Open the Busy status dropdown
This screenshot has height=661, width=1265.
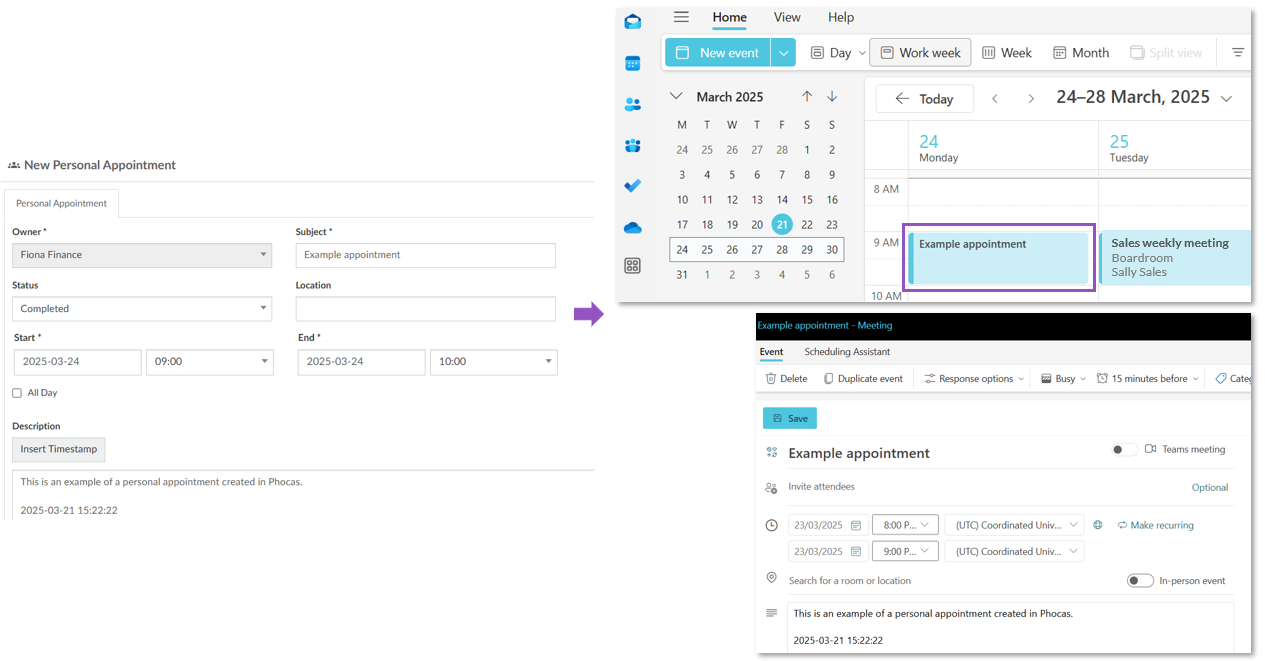pyautogui.click(x=1063, y=379)
